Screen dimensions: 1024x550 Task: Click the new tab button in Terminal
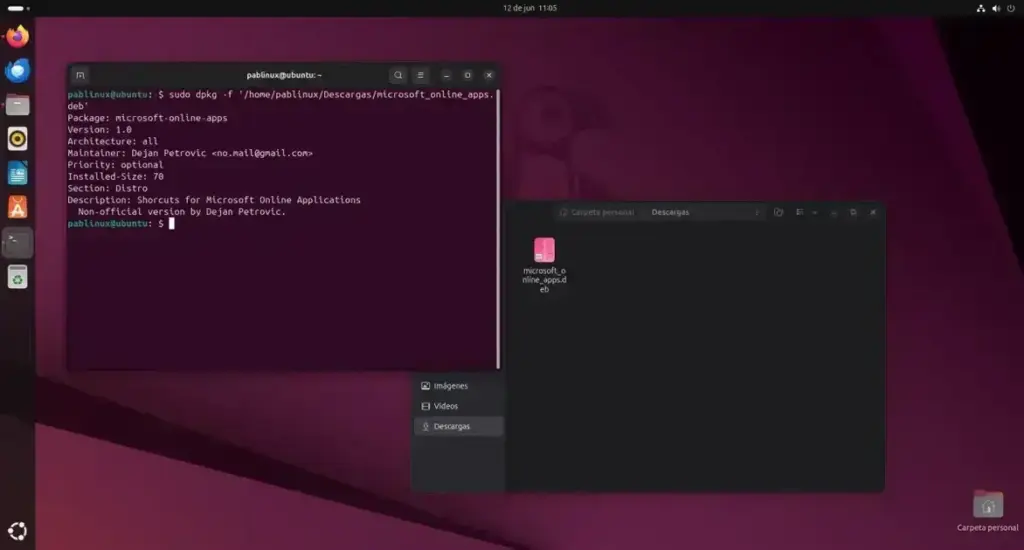point(80,75)
